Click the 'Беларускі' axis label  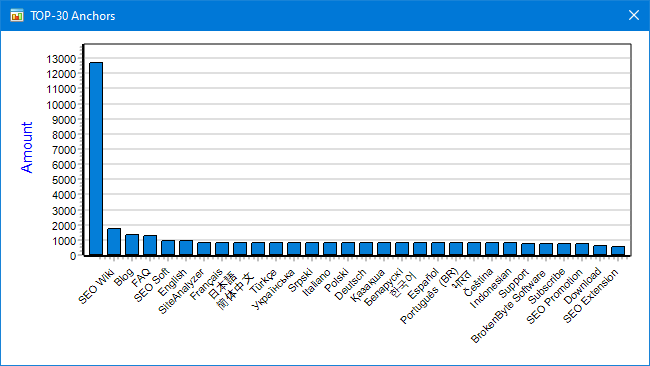(384, 287)
